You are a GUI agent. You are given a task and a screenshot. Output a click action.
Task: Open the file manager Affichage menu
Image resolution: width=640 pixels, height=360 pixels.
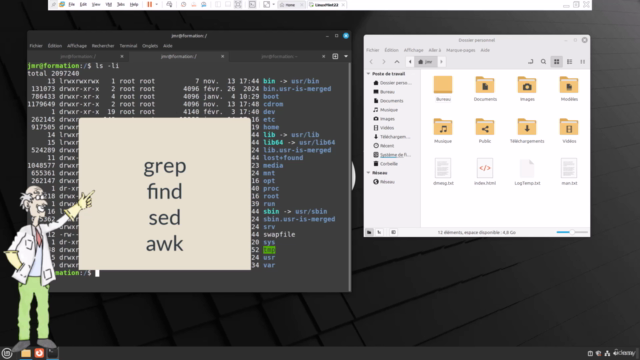(413, 50)
